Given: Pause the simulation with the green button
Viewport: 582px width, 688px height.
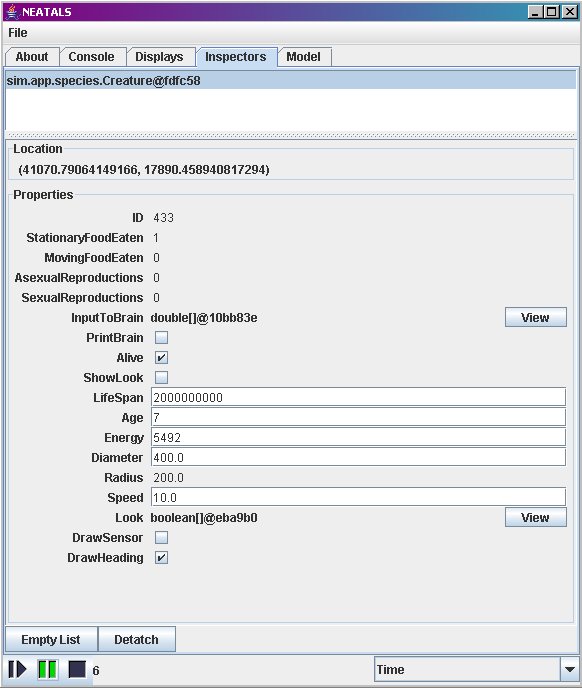Looking at the screenshot, I should (x=47, y=670).
